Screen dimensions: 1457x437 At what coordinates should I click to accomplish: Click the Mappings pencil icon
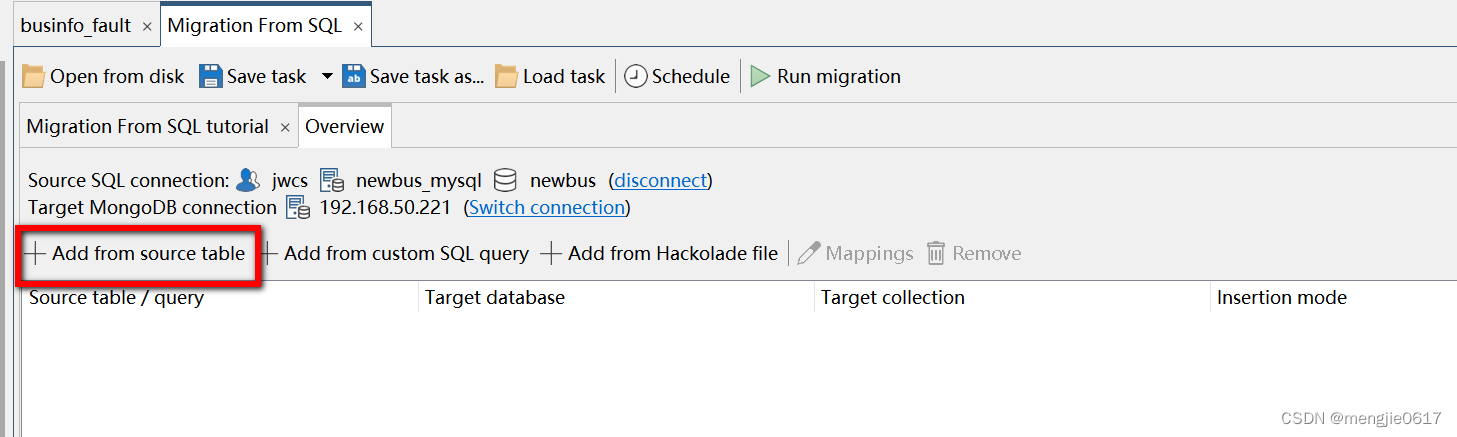(808, 253)
